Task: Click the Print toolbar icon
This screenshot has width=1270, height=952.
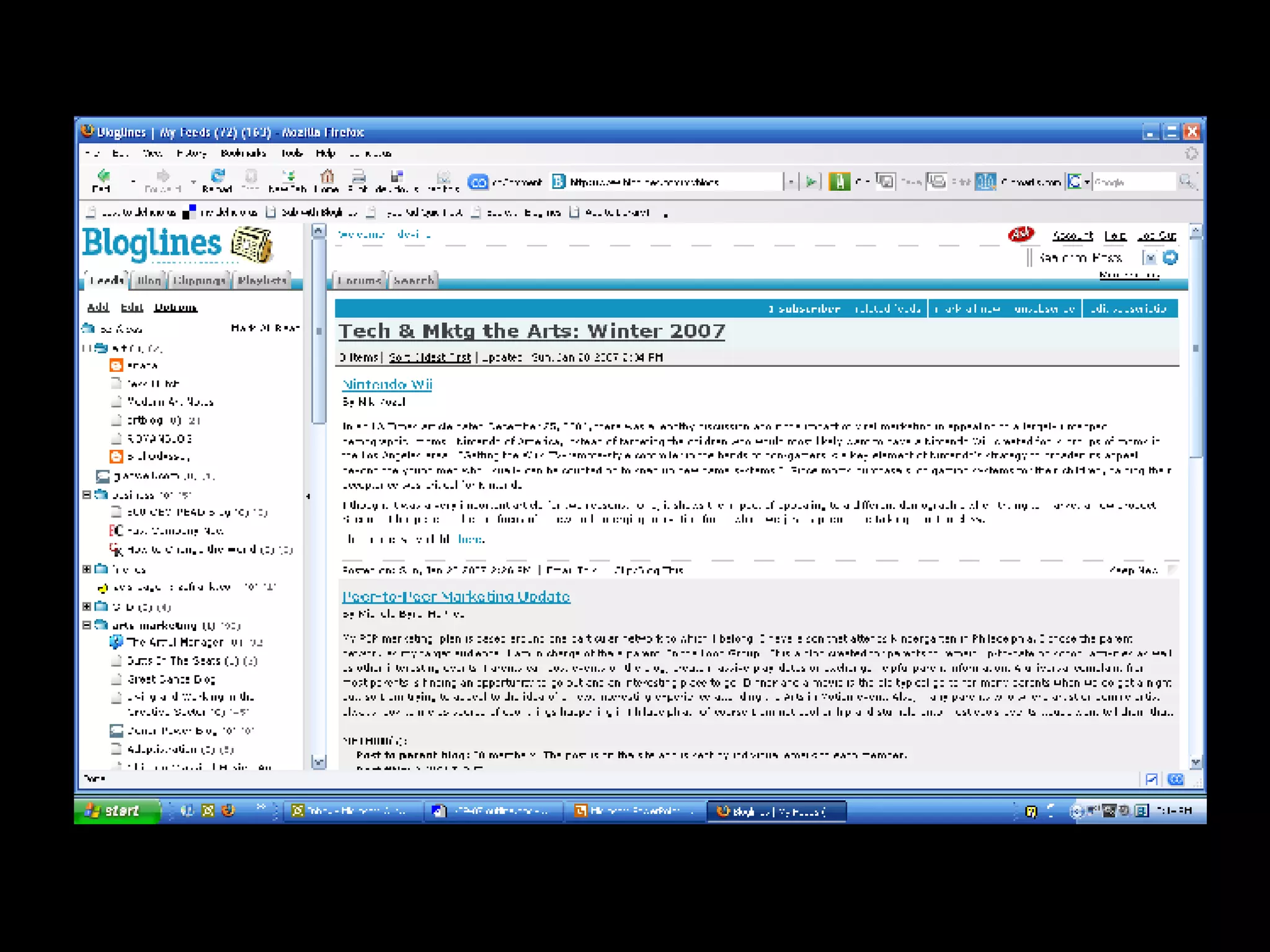Action: 358,176
